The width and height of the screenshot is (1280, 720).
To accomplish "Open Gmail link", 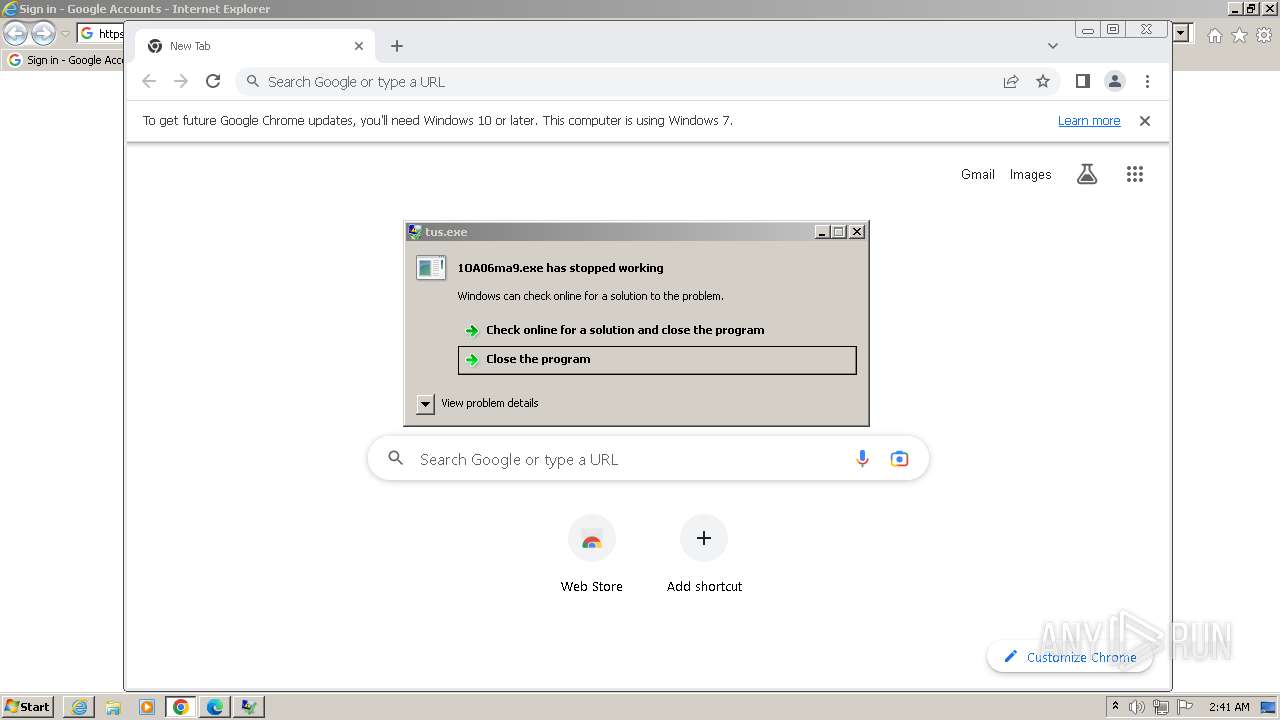I will tap(978, 174).
